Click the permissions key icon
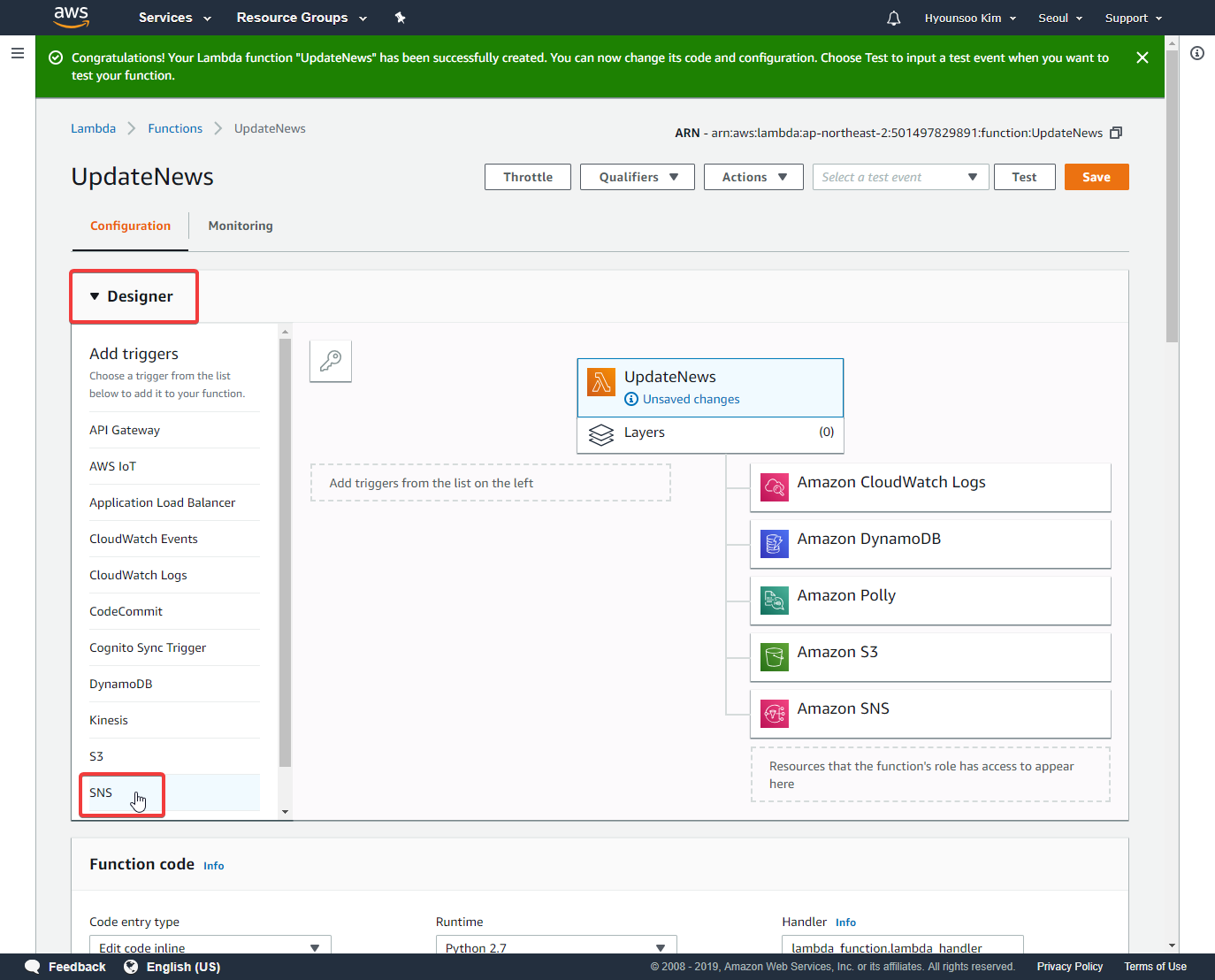The width and height of the screenshot is (1215, 980). click(331, 361)
